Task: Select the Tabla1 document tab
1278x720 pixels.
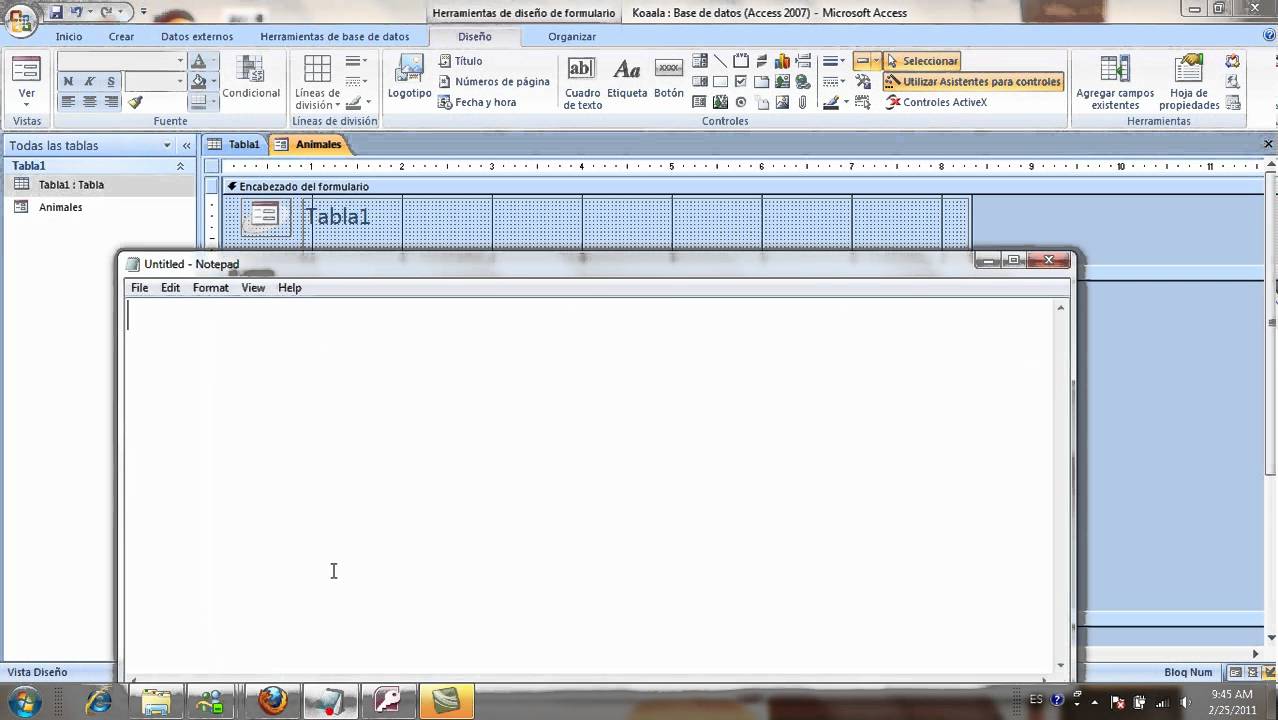Action: pos(235,144)
